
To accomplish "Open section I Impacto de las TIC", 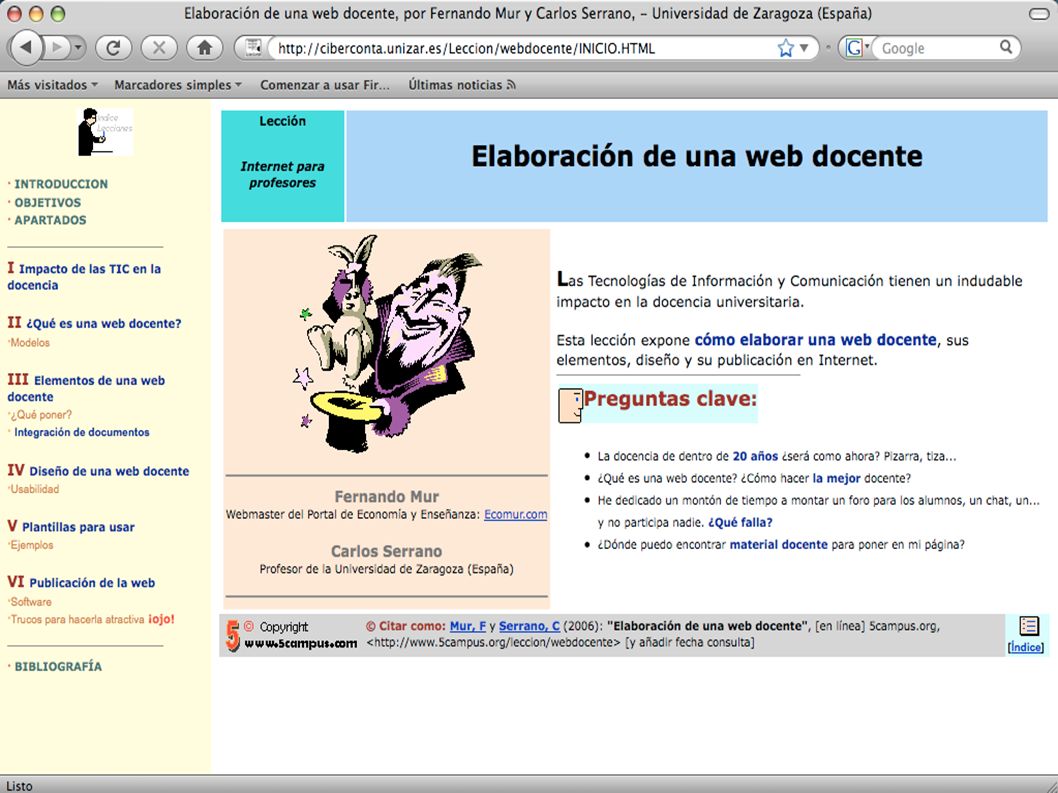I will point(84,277).
